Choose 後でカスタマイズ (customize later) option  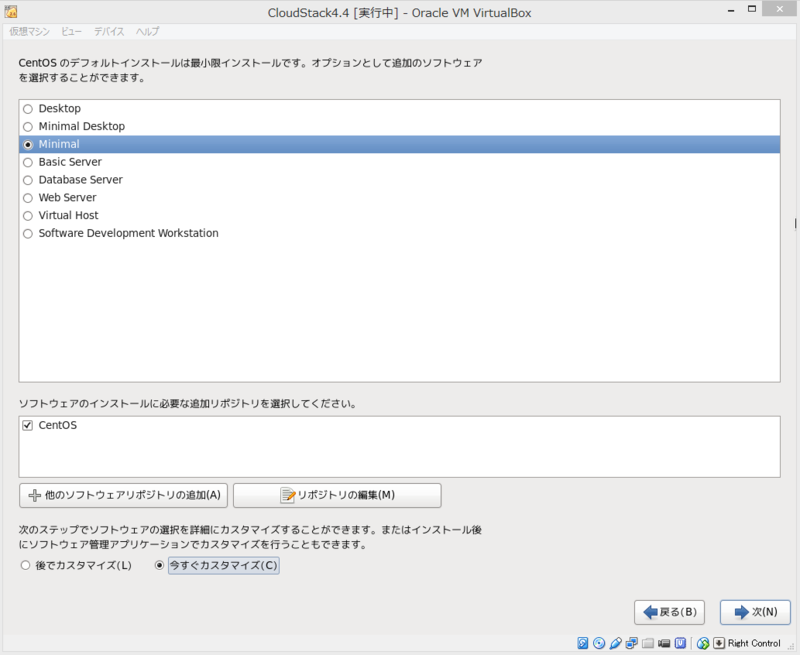click(x=27, y=564)
